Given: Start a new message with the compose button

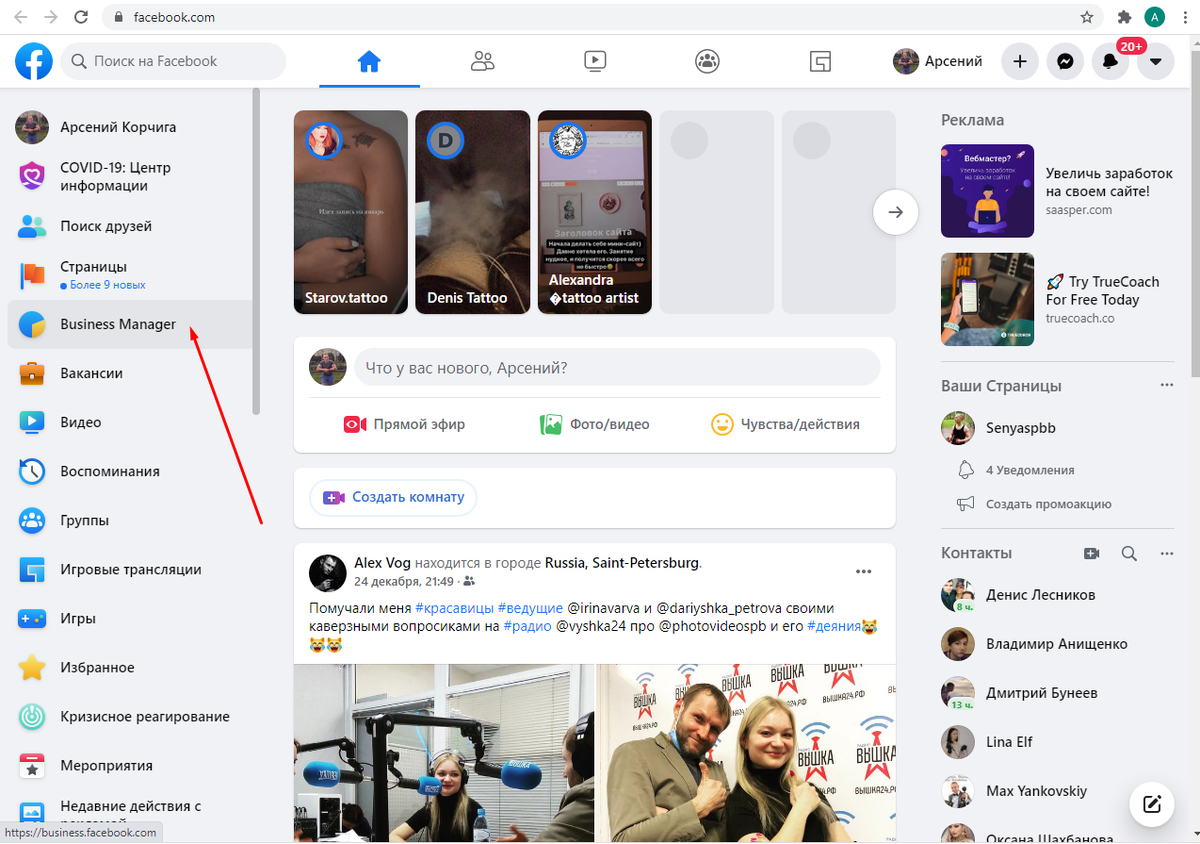Looking at the screenshot, I should coord(1151,803).
